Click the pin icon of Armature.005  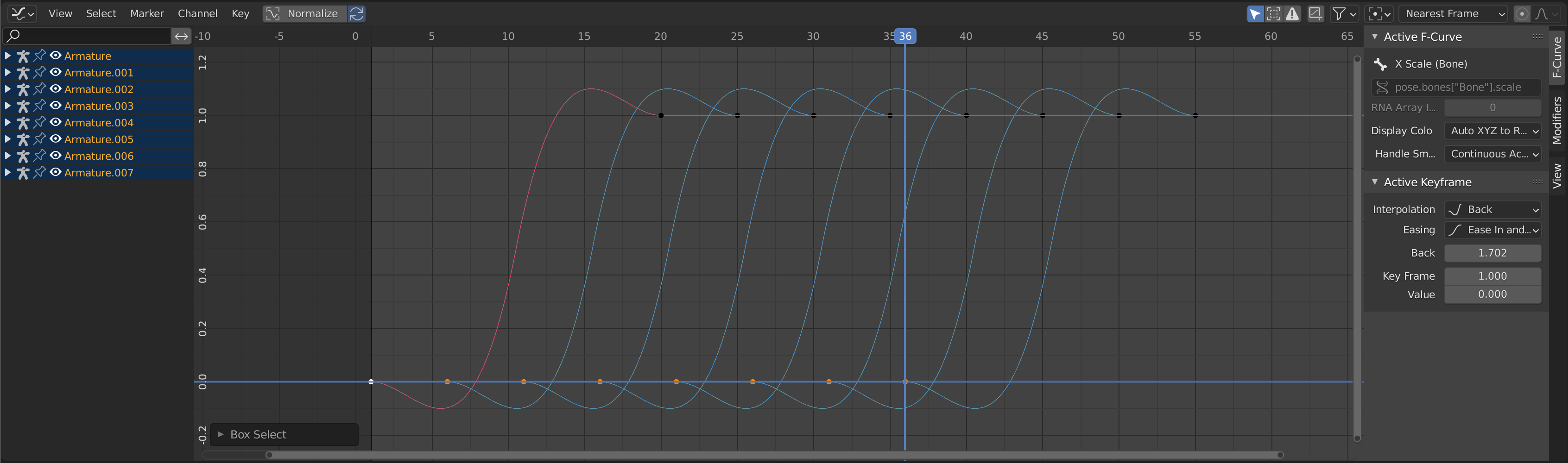tap(39, 139)
